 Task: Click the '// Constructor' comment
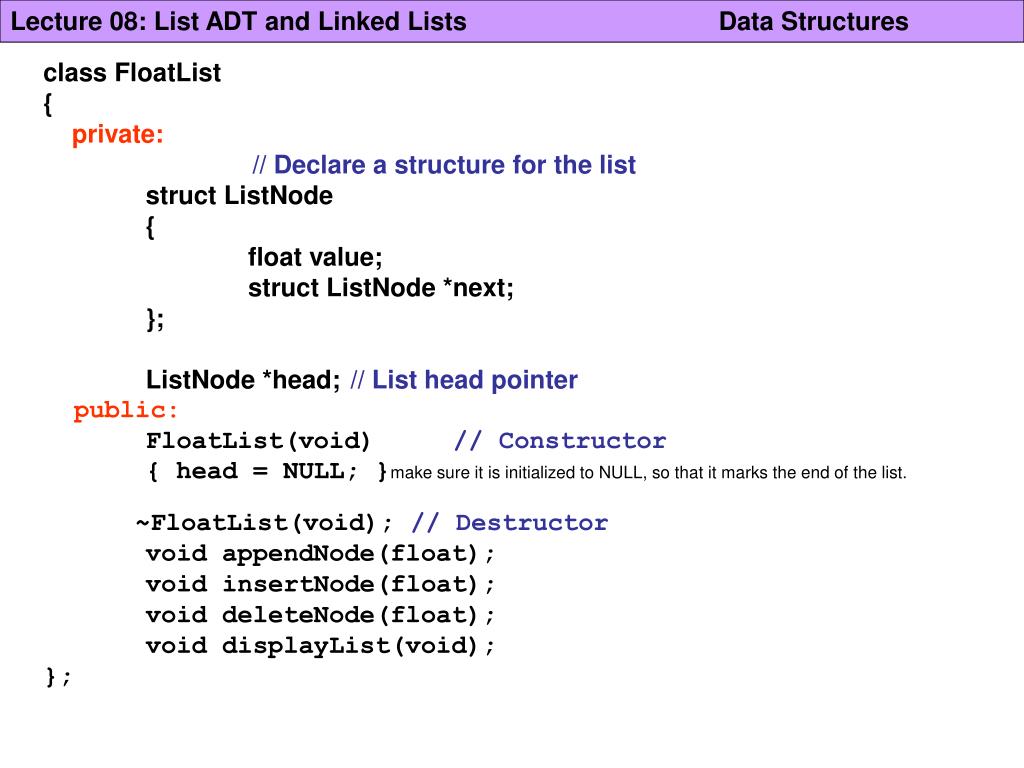tap(560, 441)
